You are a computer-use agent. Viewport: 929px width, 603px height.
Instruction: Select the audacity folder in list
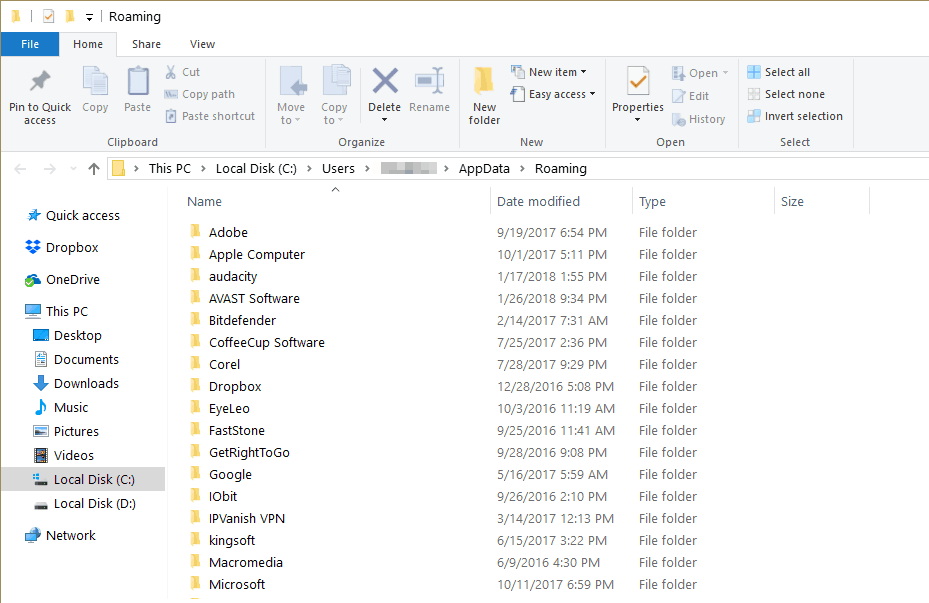(x=233, y=277)
